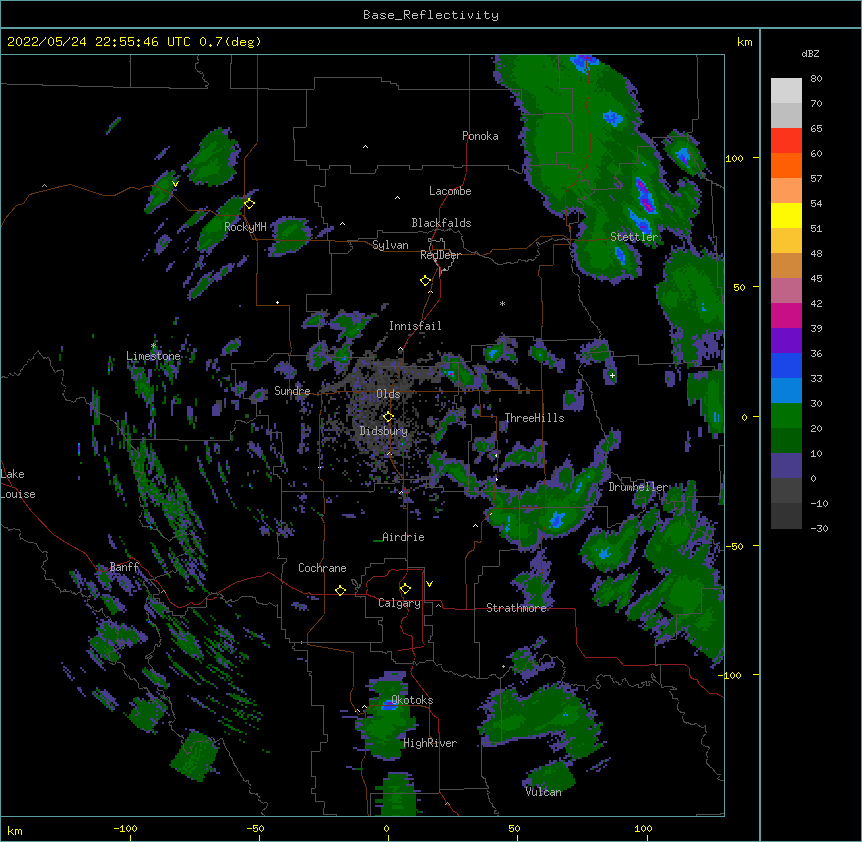The image size is (862, 842).
Task: Click the RockyMH label
Action: click(245, 227)
